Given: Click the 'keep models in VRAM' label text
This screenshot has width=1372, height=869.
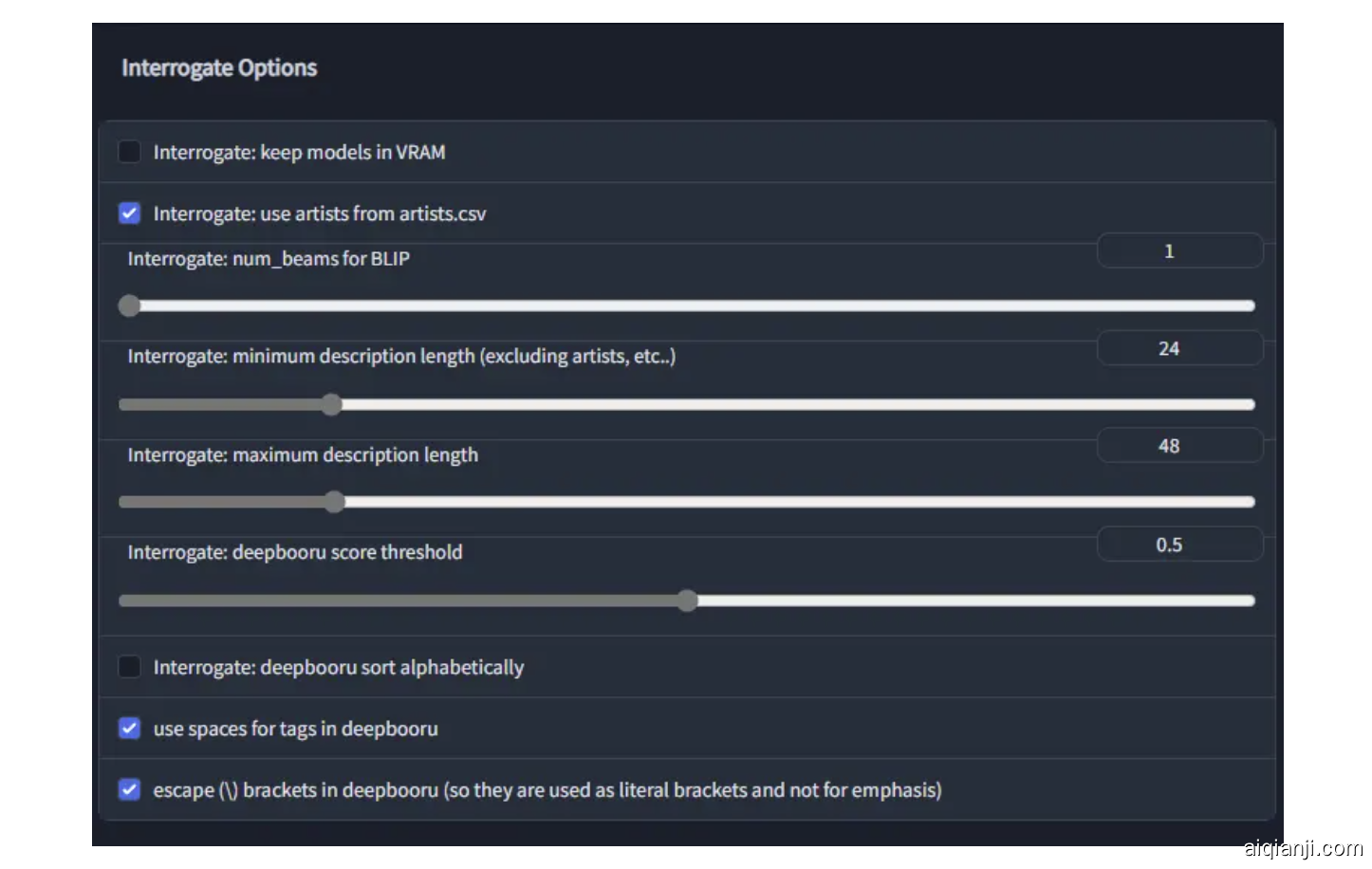Looking at the screenshot, I should coord(299,153).
